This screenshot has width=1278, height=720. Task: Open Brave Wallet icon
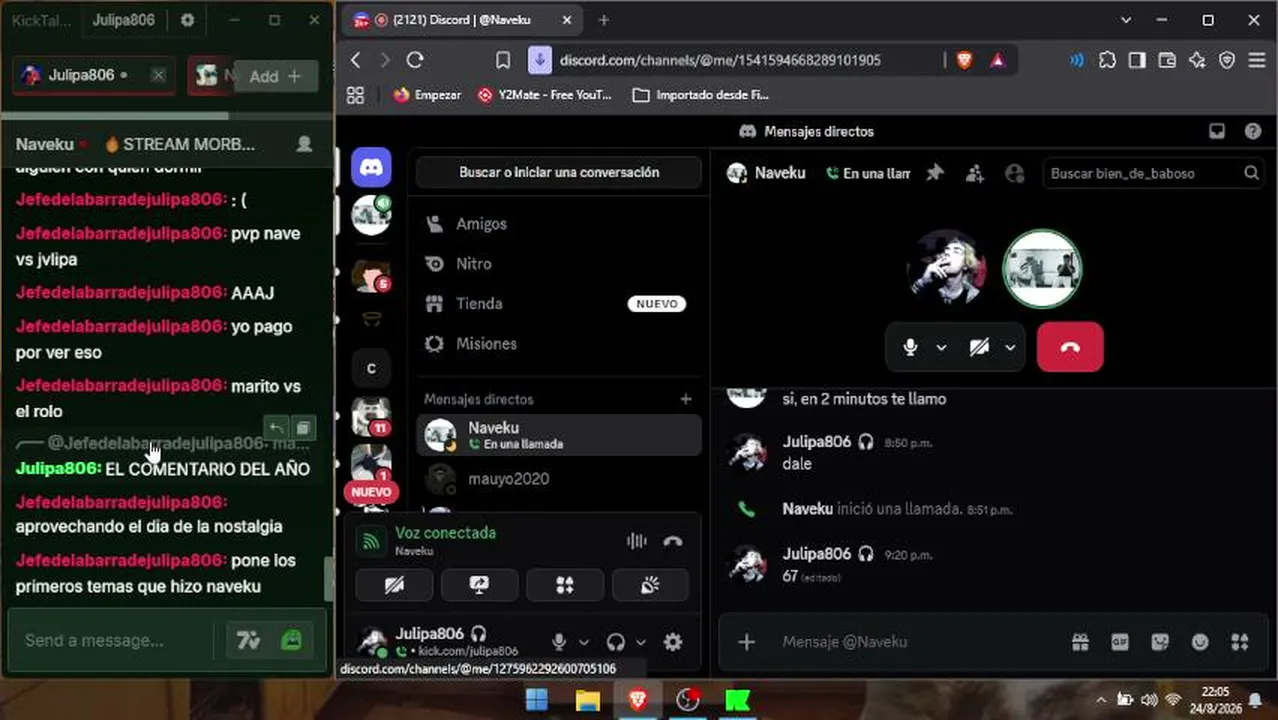1167,60
